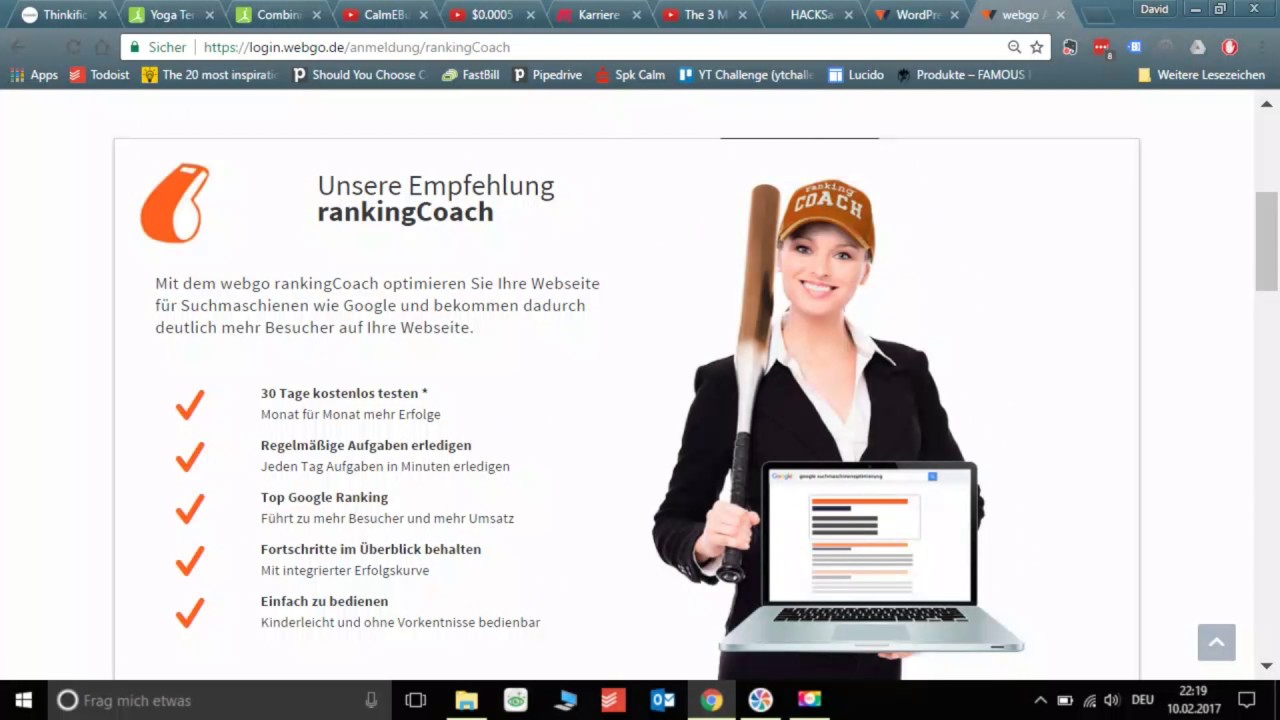Viewport: 1280px width, 720px height.
Task: Open the Action Center notifications icon
Action: (x=1247, y=700)
